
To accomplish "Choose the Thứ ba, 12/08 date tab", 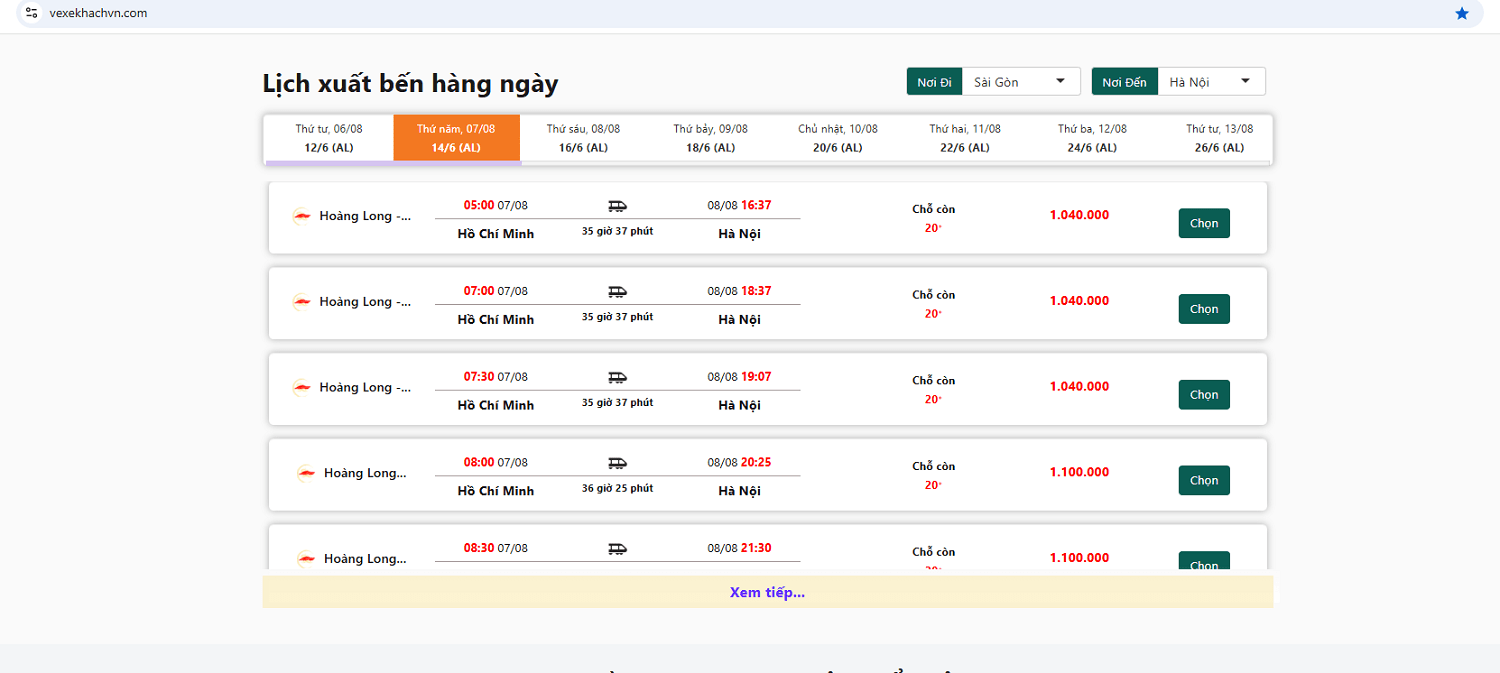I will 1092,138.
